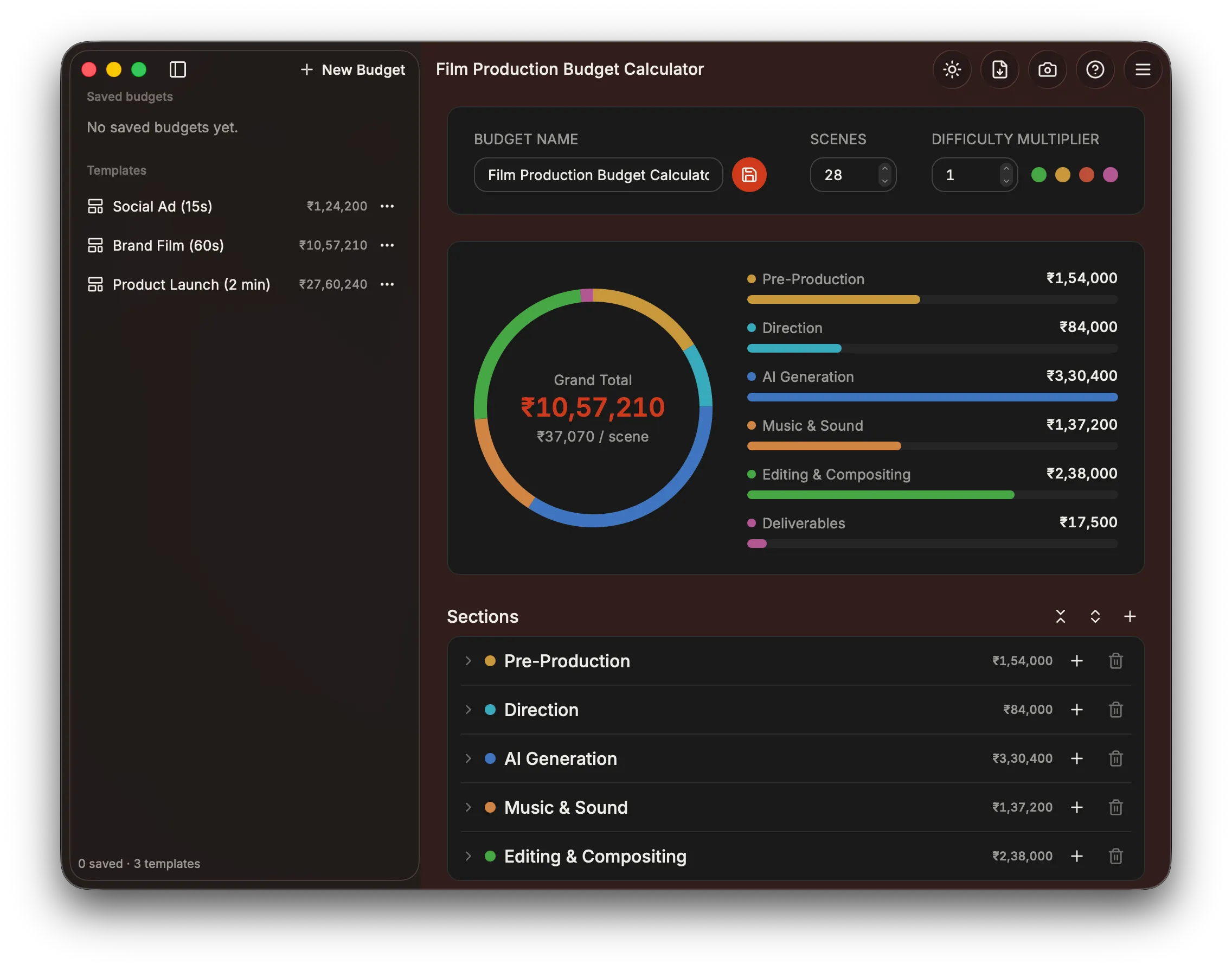Expand the Music & Sound section chevron
1232x970 pixels.
[x=469, y=808]
